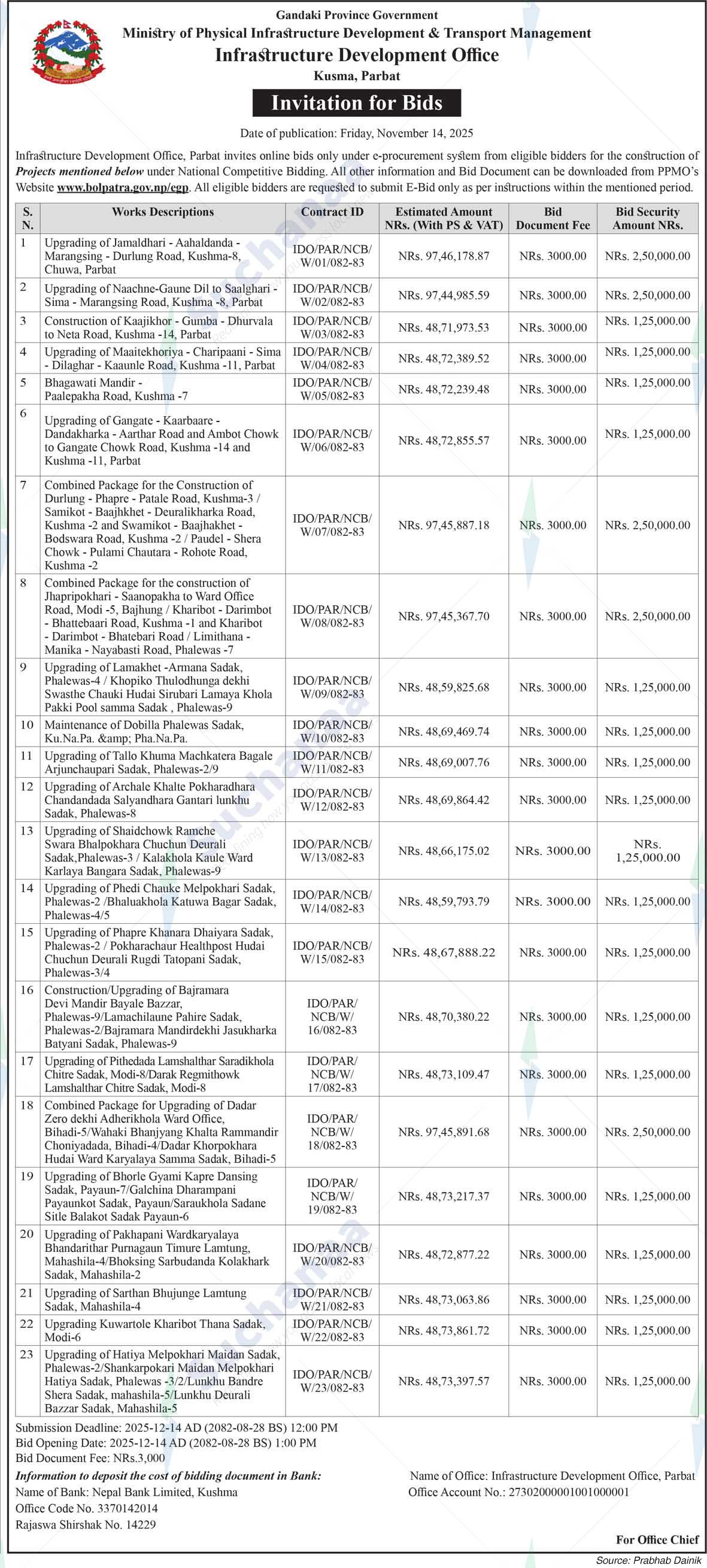Click the Source: Prabhab Dainik credit
Image resolution: width=707 pixels, height=1568 pixels.
(x=648, y=1560)
